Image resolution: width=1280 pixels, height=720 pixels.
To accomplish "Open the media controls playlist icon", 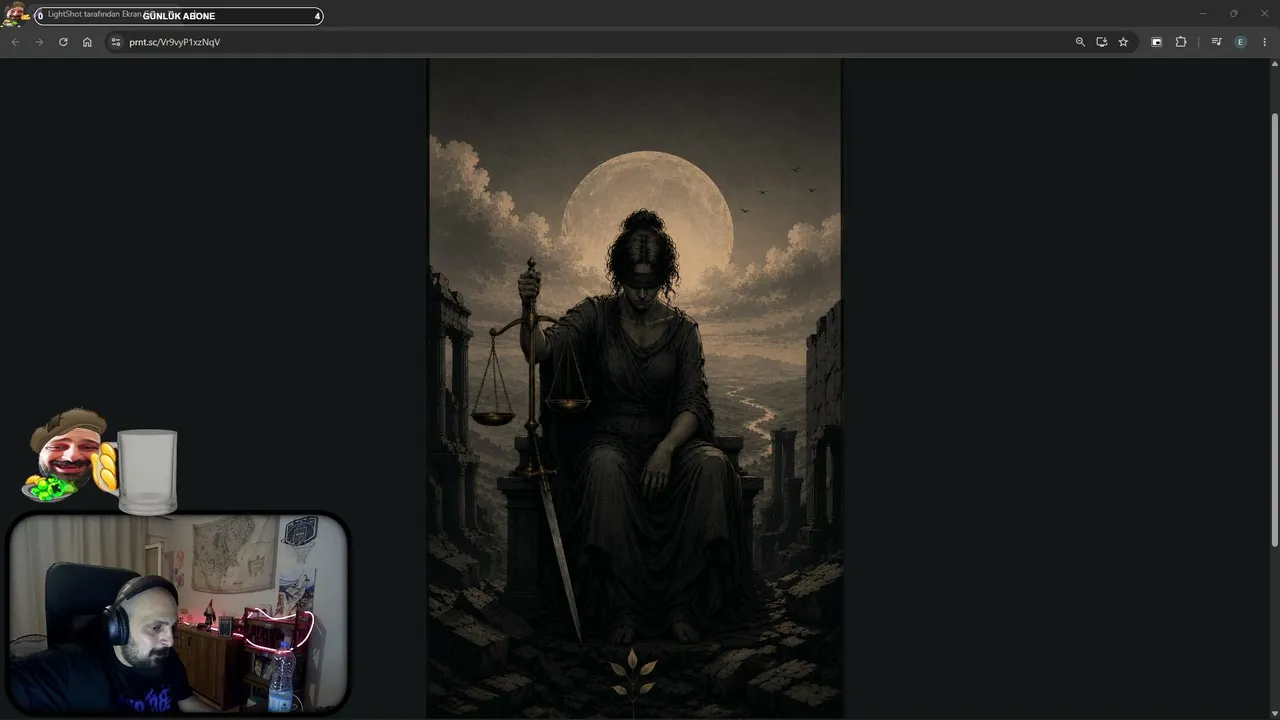I will pos(1216,42).
